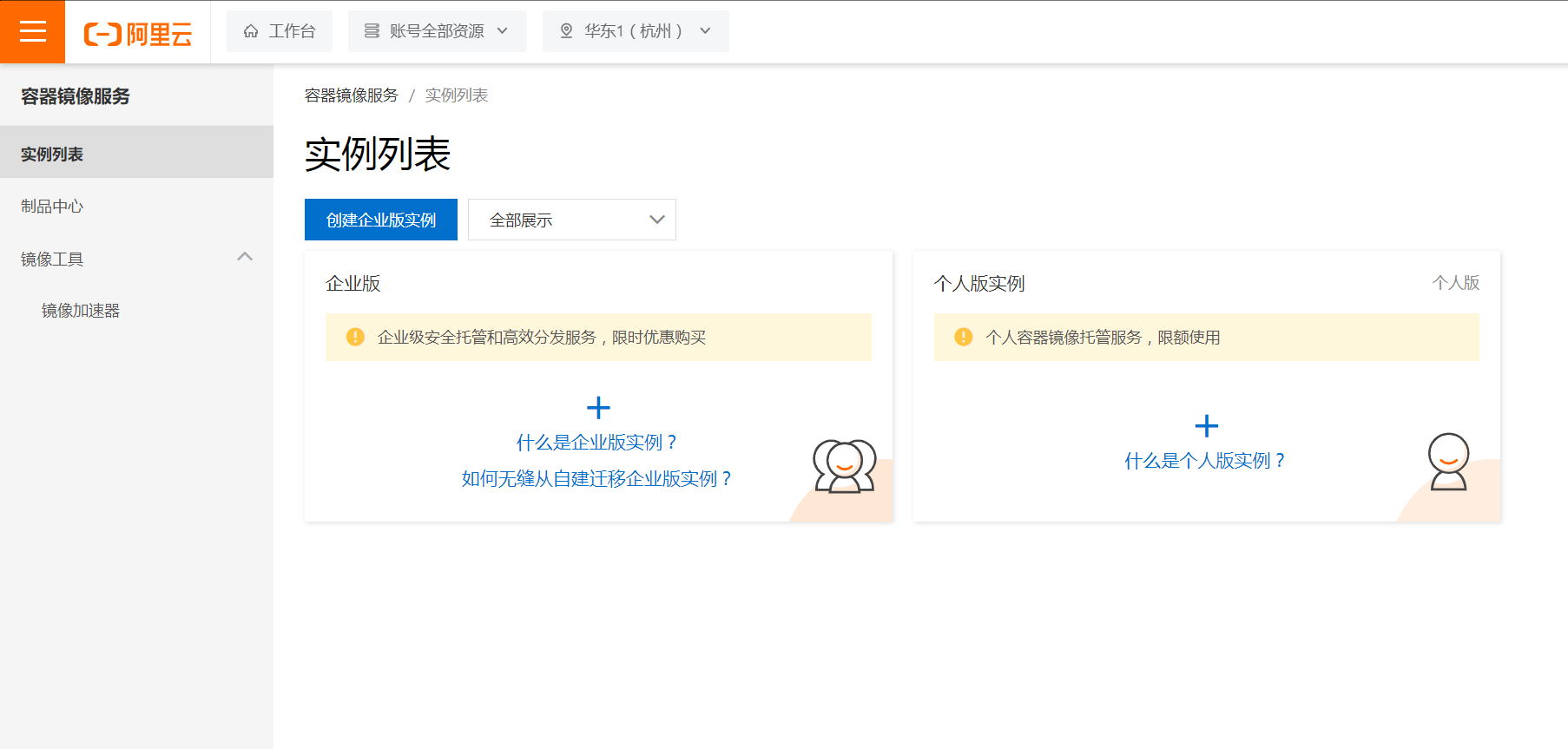Screen dimensions: 1568x749
Task: Click the warning icon in enterprise notice
Action: 355,337
